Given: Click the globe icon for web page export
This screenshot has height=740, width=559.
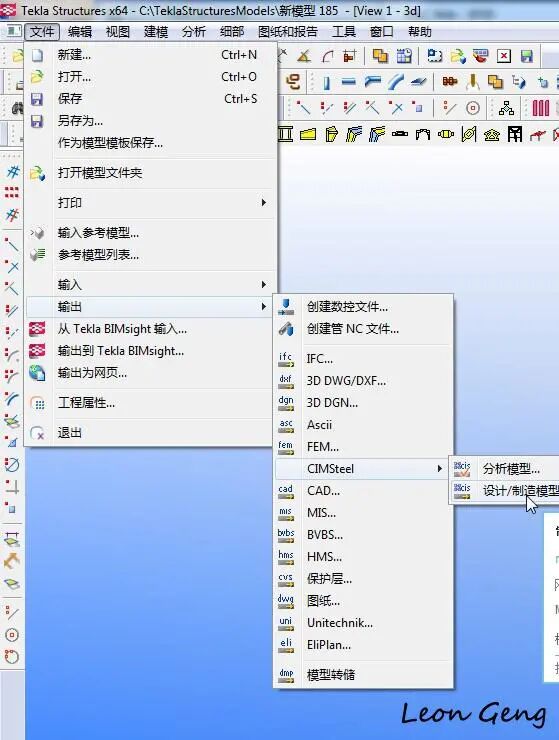Looking at the screenshot, I should tap(37, 373).
